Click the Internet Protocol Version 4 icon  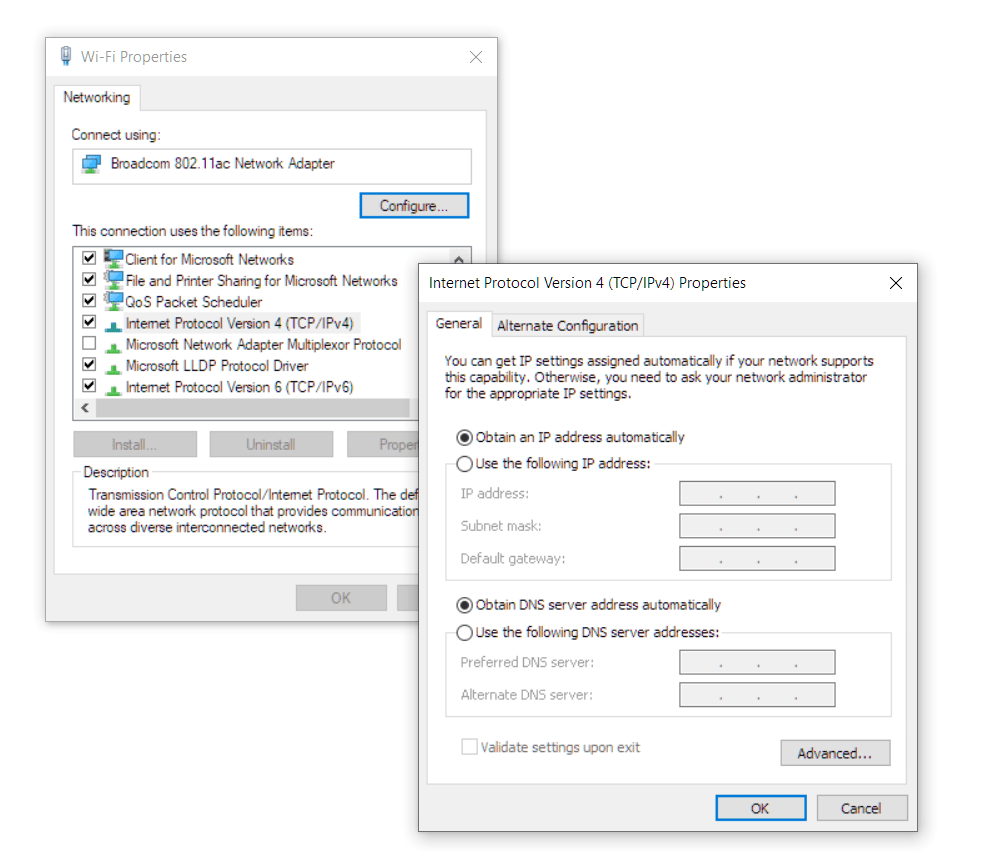coord(112,323)
